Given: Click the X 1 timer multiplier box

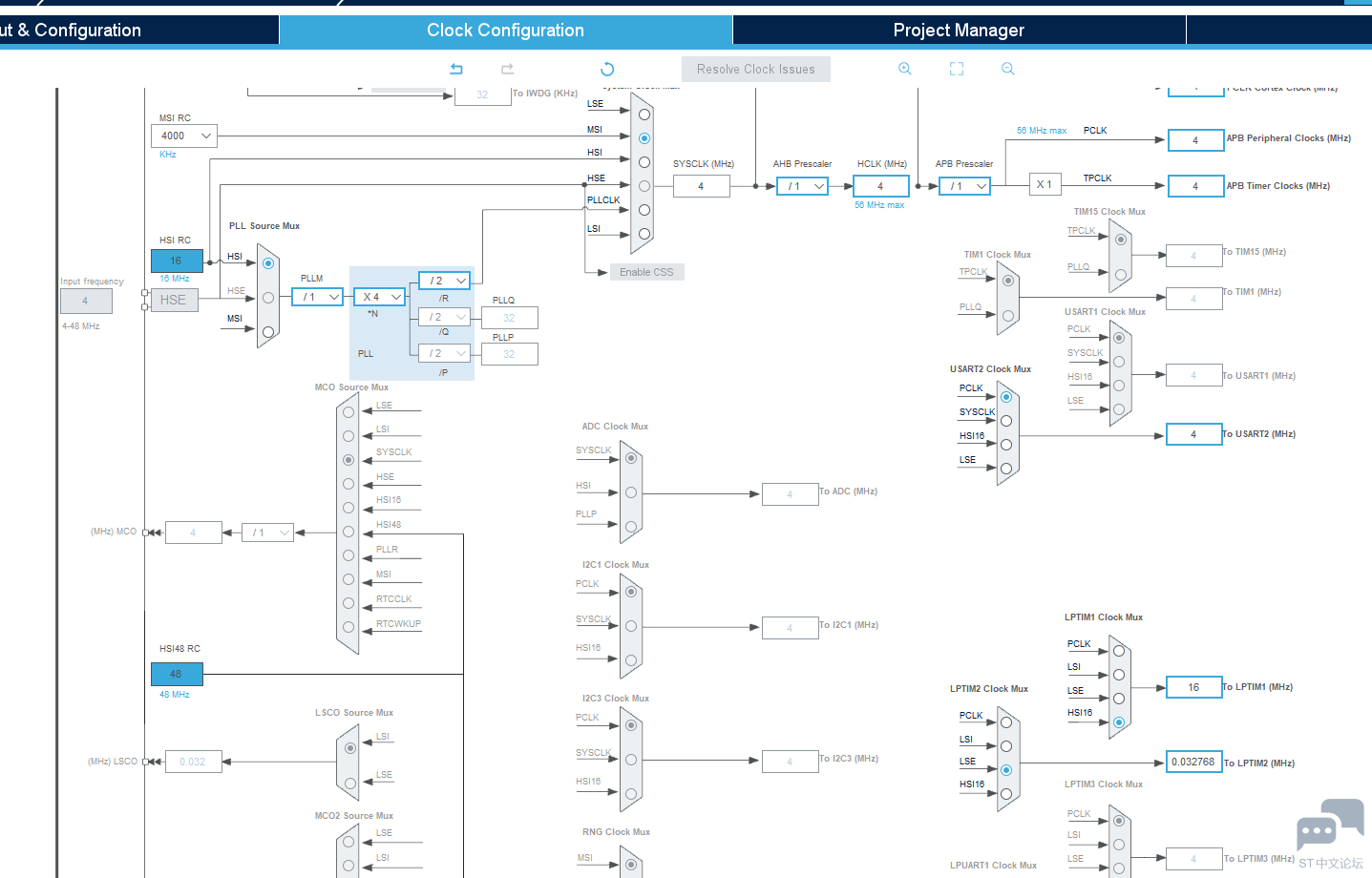Looking at the screenshot, I should tap(1045, 185).
